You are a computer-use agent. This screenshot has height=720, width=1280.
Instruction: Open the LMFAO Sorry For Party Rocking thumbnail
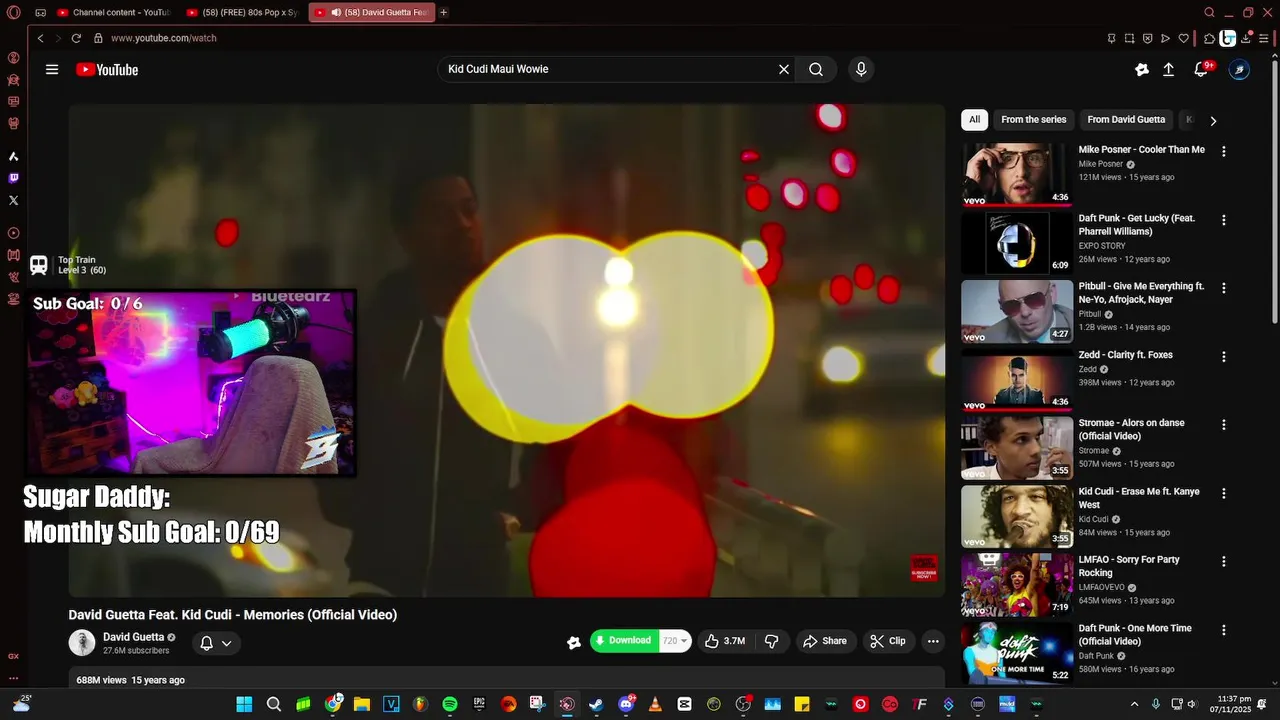pos(1017,584)
